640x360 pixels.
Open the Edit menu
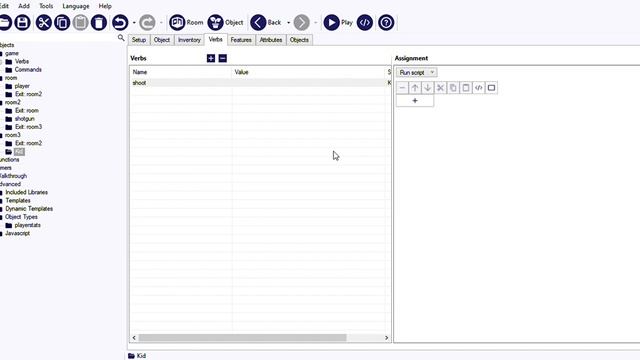point(4,6)
